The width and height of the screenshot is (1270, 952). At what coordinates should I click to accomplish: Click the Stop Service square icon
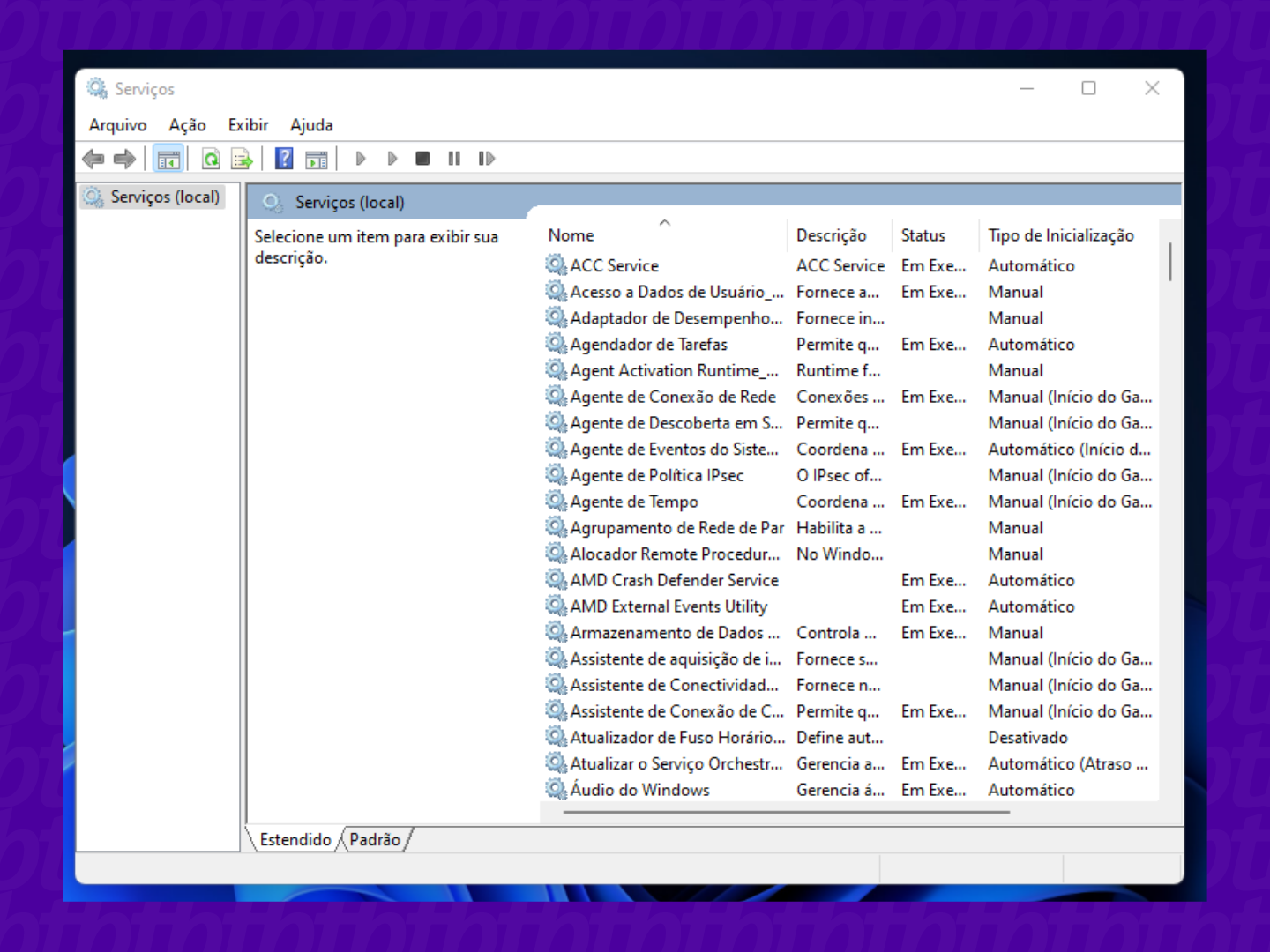[x=422, y=159]
